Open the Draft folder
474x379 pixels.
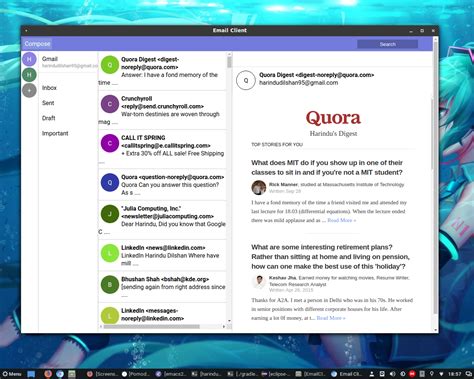[49, 118]
